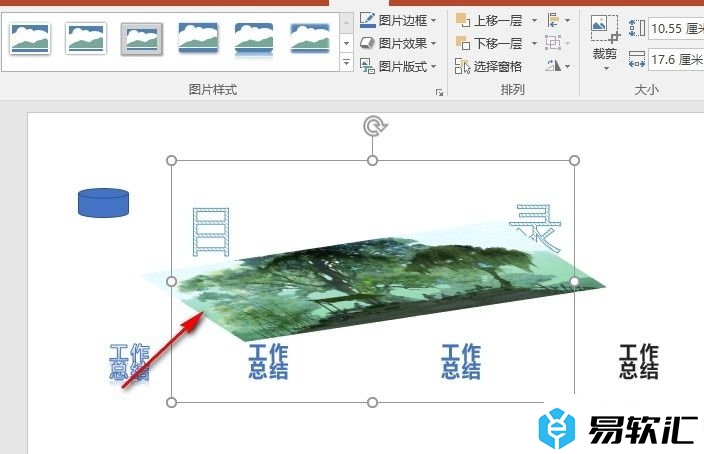Image resolution: width=704 pixels, height=454 pixels.
Task: Apply the sixth soft-edge picture style
Action: coord(310,39)
